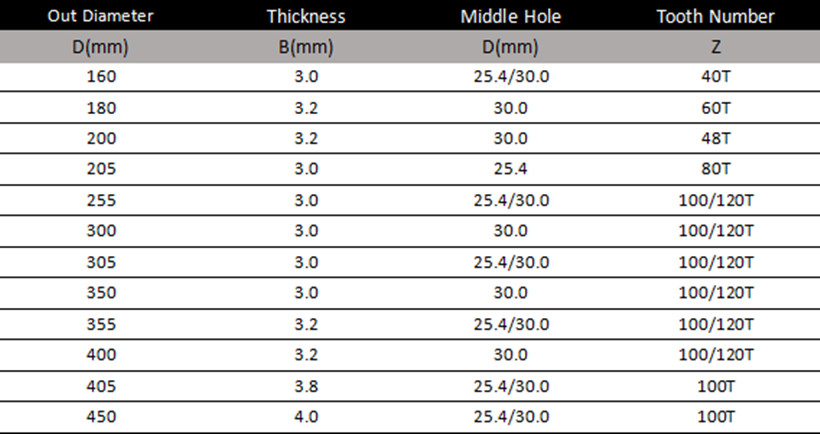Select the 80T tooth number cell

click(x=715, y=169)
